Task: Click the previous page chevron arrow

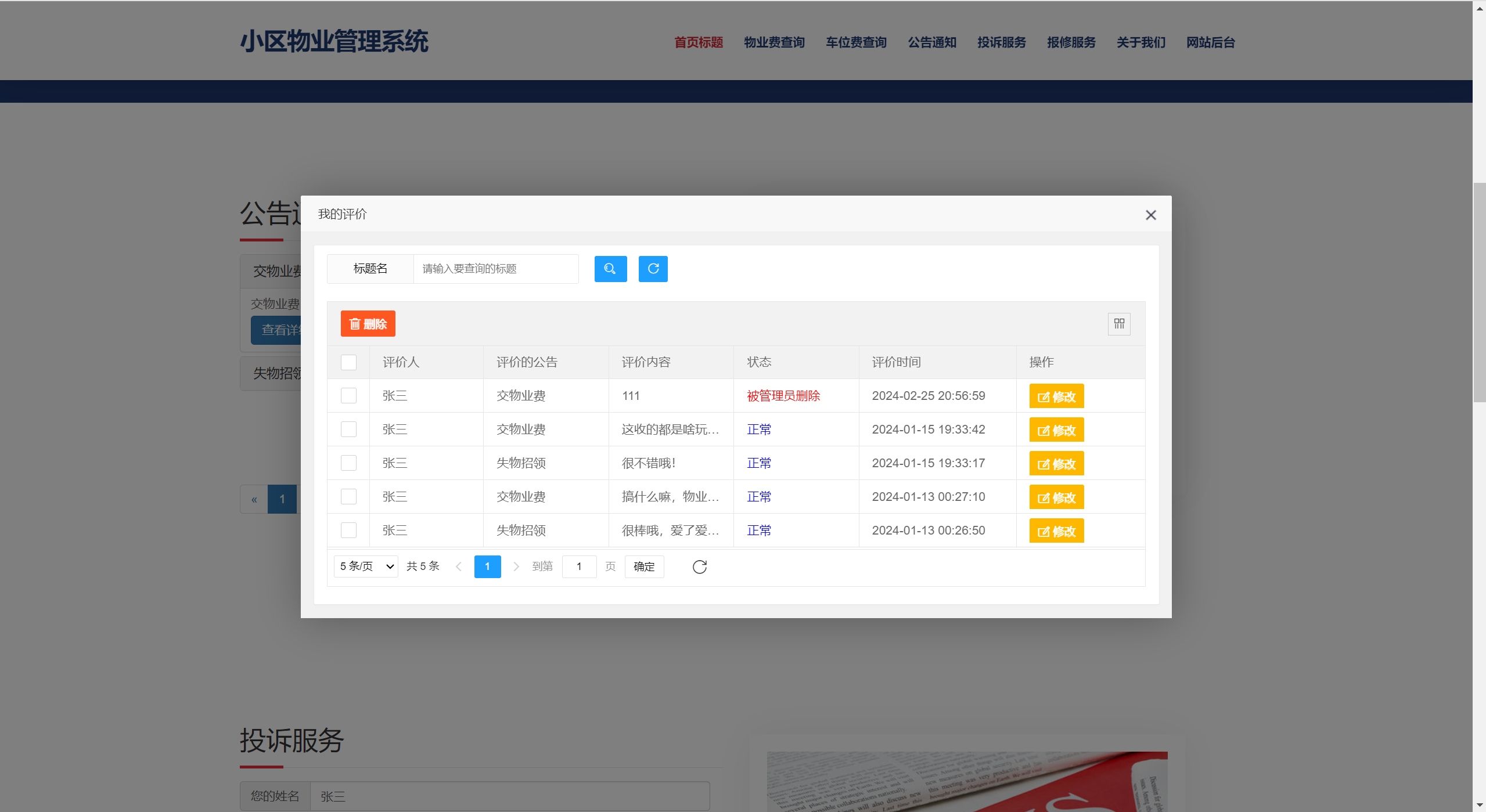Action: (459, 566)
